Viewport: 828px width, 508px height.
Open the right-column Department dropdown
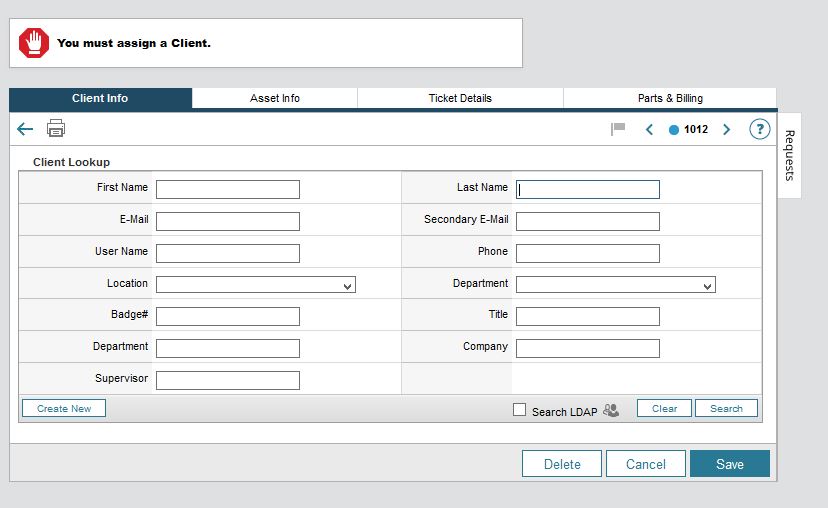pyautogui.click(x=616, y=285)
